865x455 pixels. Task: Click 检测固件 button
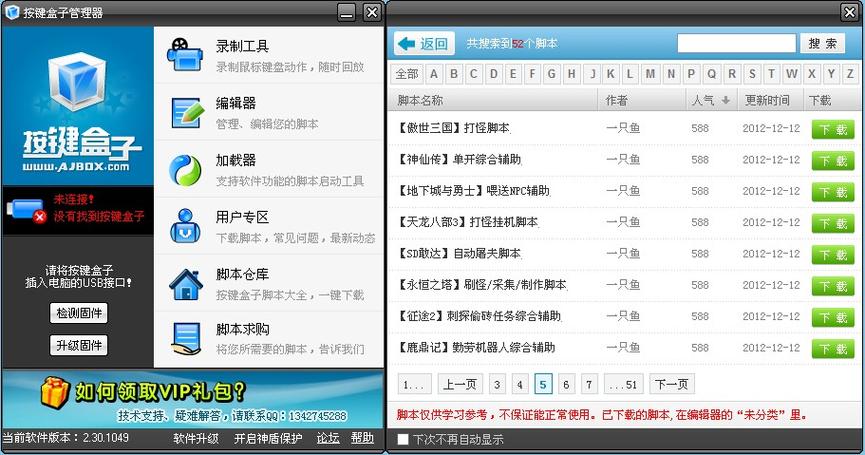pyautogui.click(x=78, y=313)
